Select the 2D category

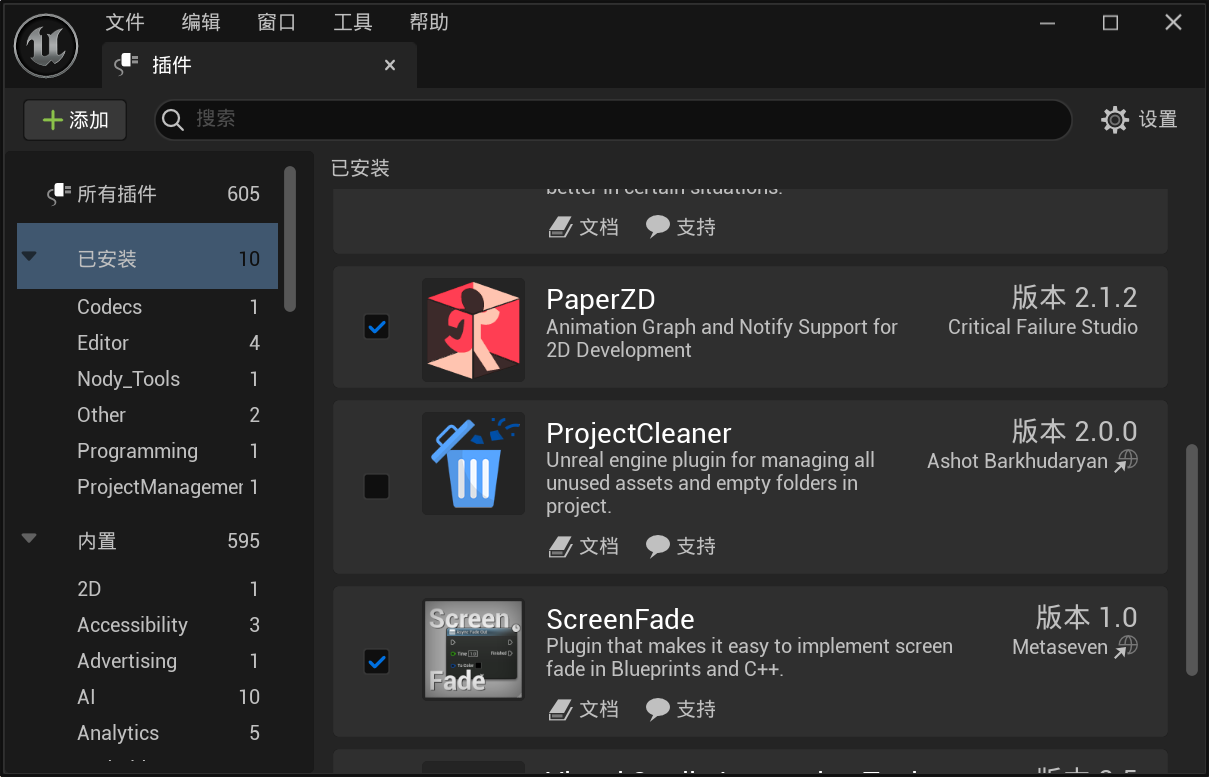(x=147, y=589)
